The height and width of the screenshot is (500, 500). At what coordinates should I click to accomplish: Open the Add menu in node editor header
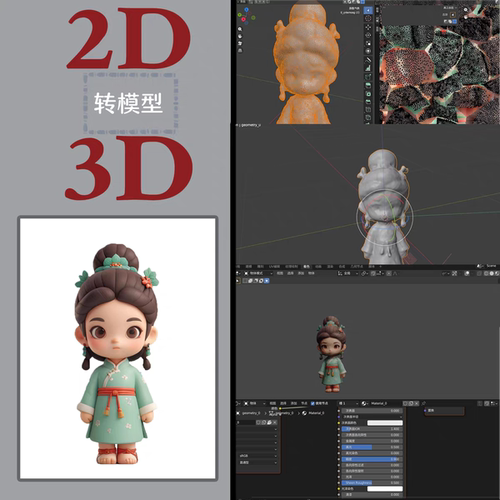294,403
